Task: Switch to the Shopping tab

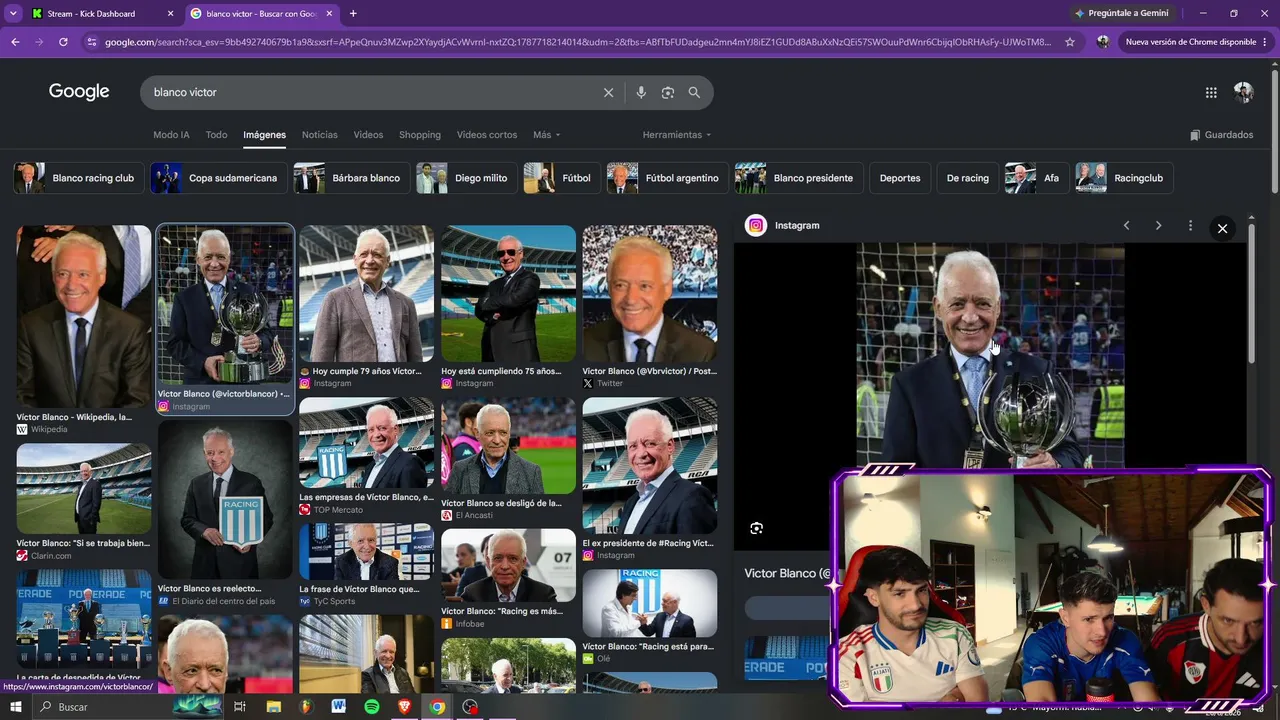Action: pyautogui.click(x=420, y=135)
